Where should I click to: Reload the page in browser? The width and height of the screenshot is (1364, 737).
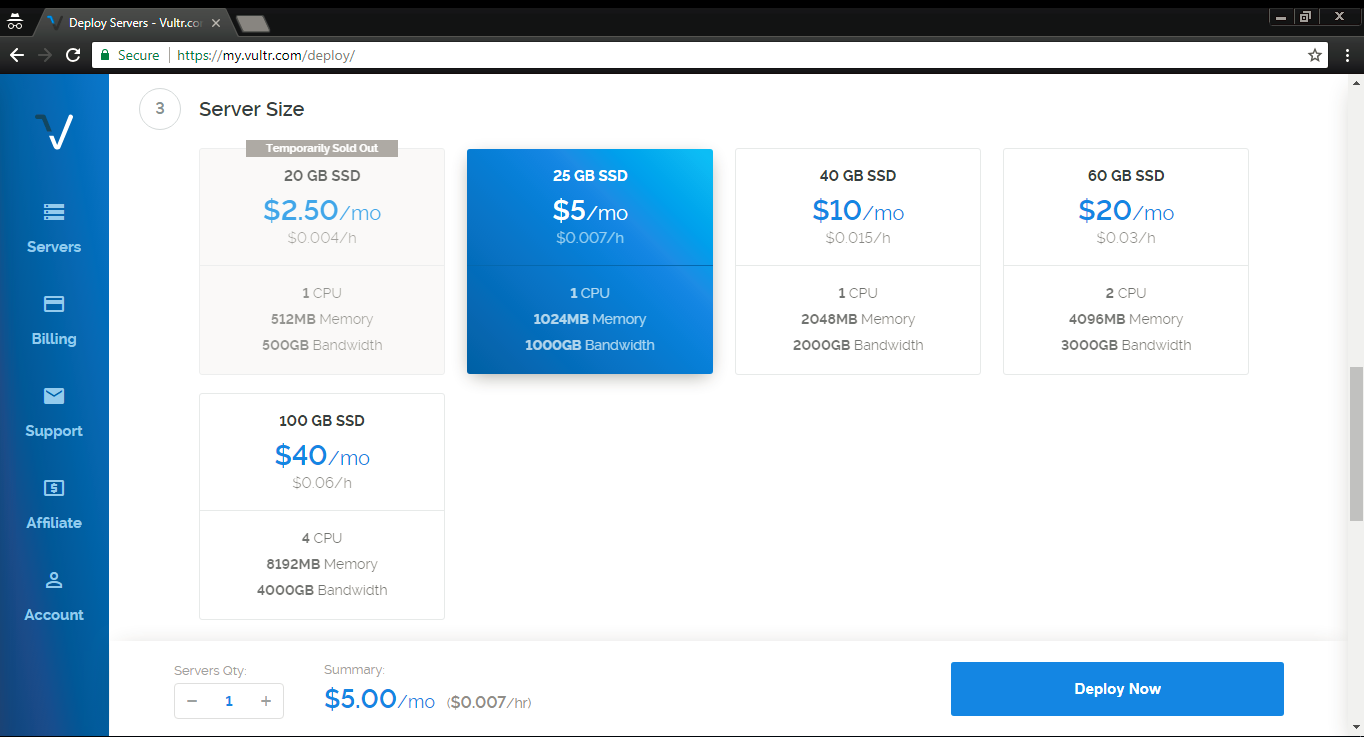coord(73,56)
